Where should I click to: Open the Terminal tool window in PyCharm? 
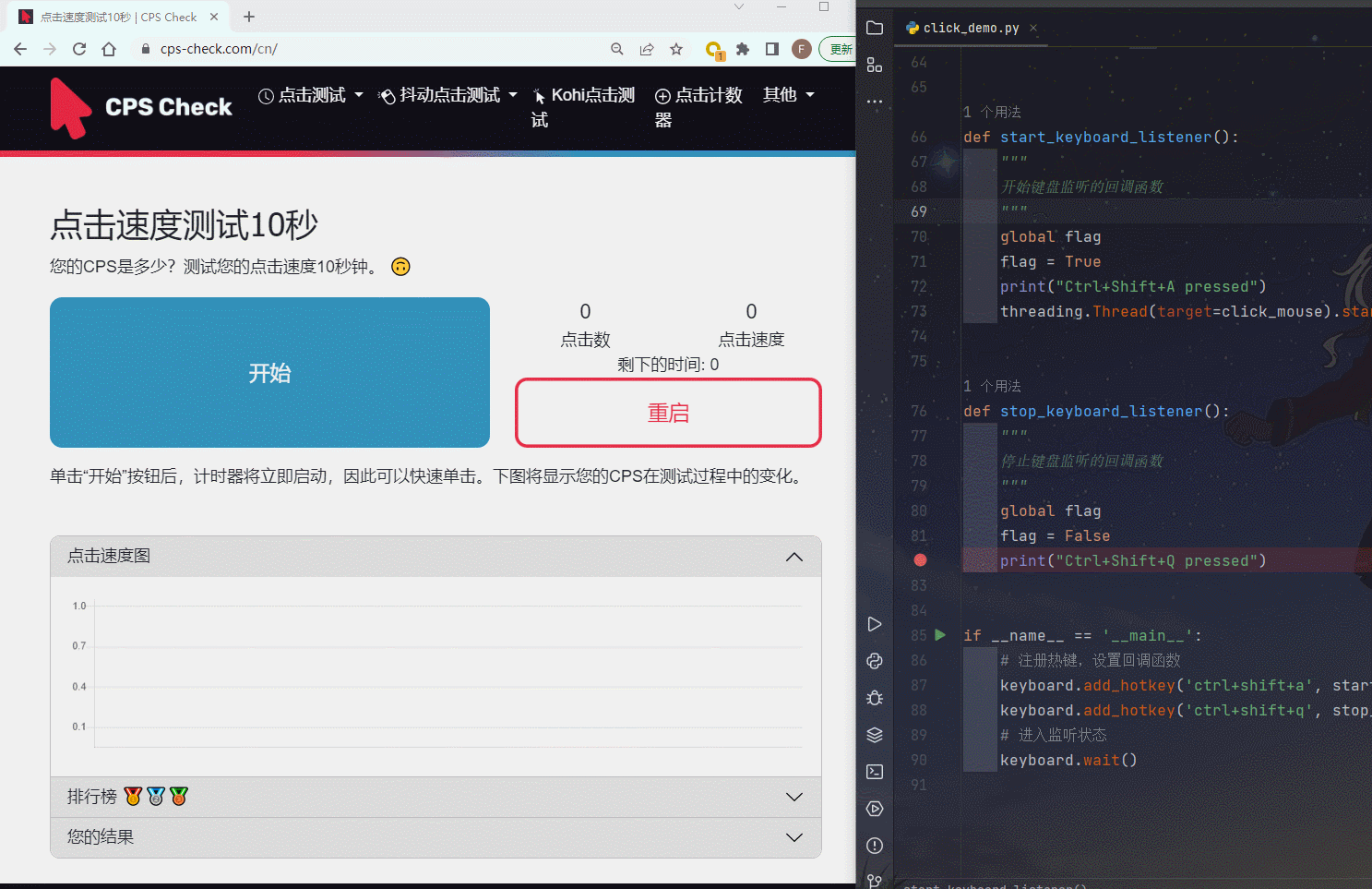pos(874,772)
